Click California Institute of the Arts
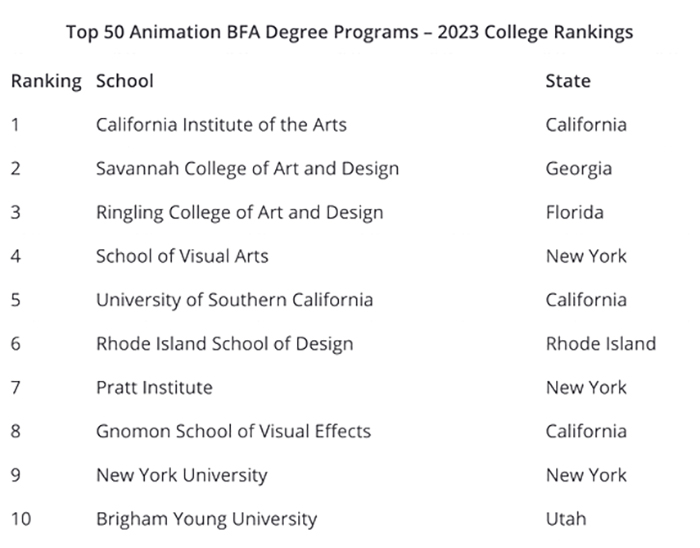 click(x=221, y=125)
